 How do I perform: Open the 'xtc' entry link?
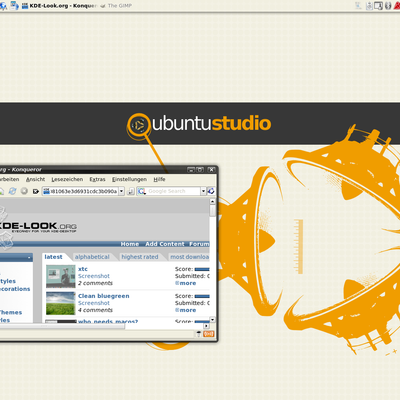tap(83, 269)
